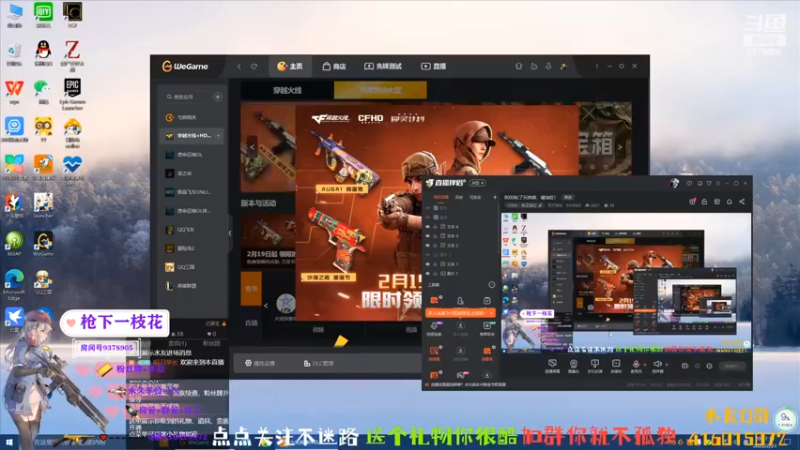Open the YY raccoon desktop icon
The height and width of the screenshot is (450, 800).
pyautogui.click(x=43, y=129)
